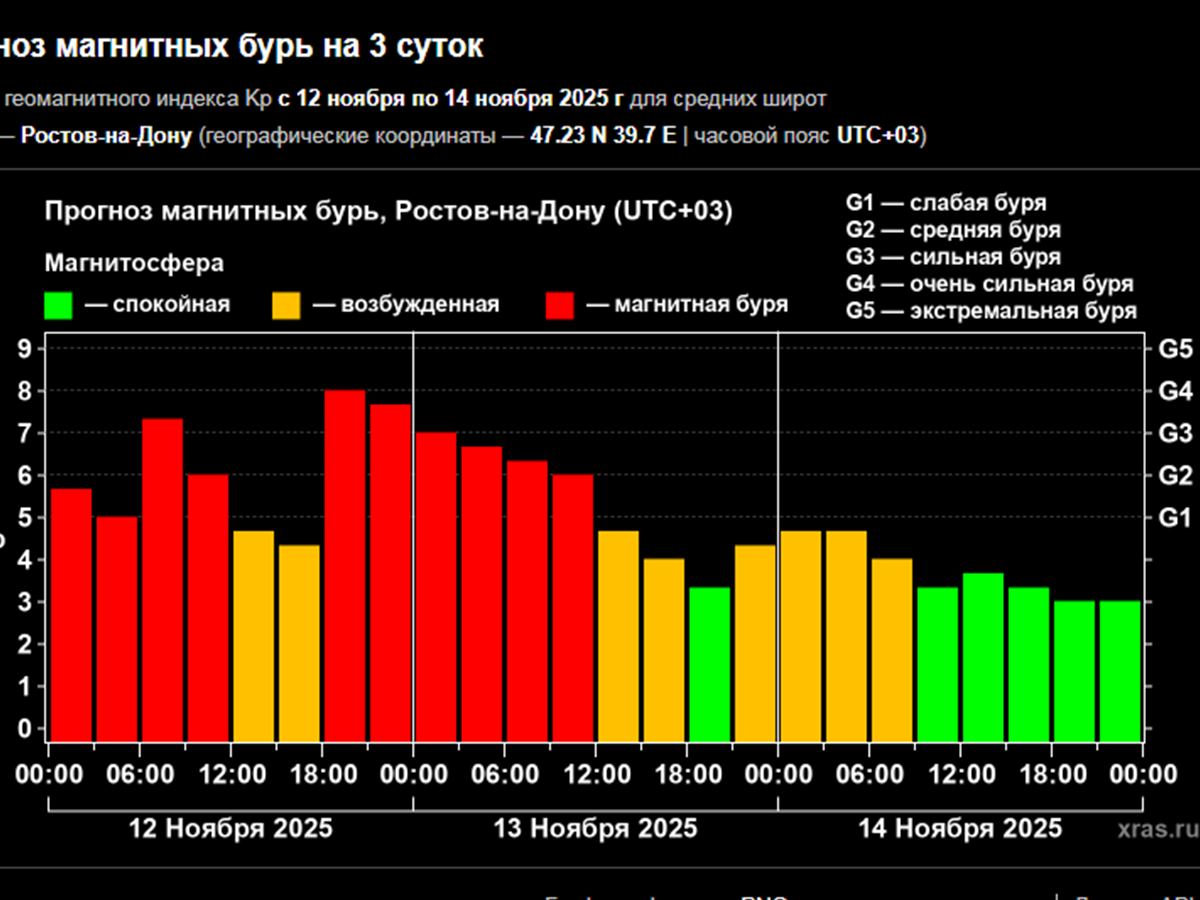The width and height of the screenshot is (1200, 900).
Task: Click the bold 'Ростов-на-Дону' city name in header
Action: (x=106, y=136)
